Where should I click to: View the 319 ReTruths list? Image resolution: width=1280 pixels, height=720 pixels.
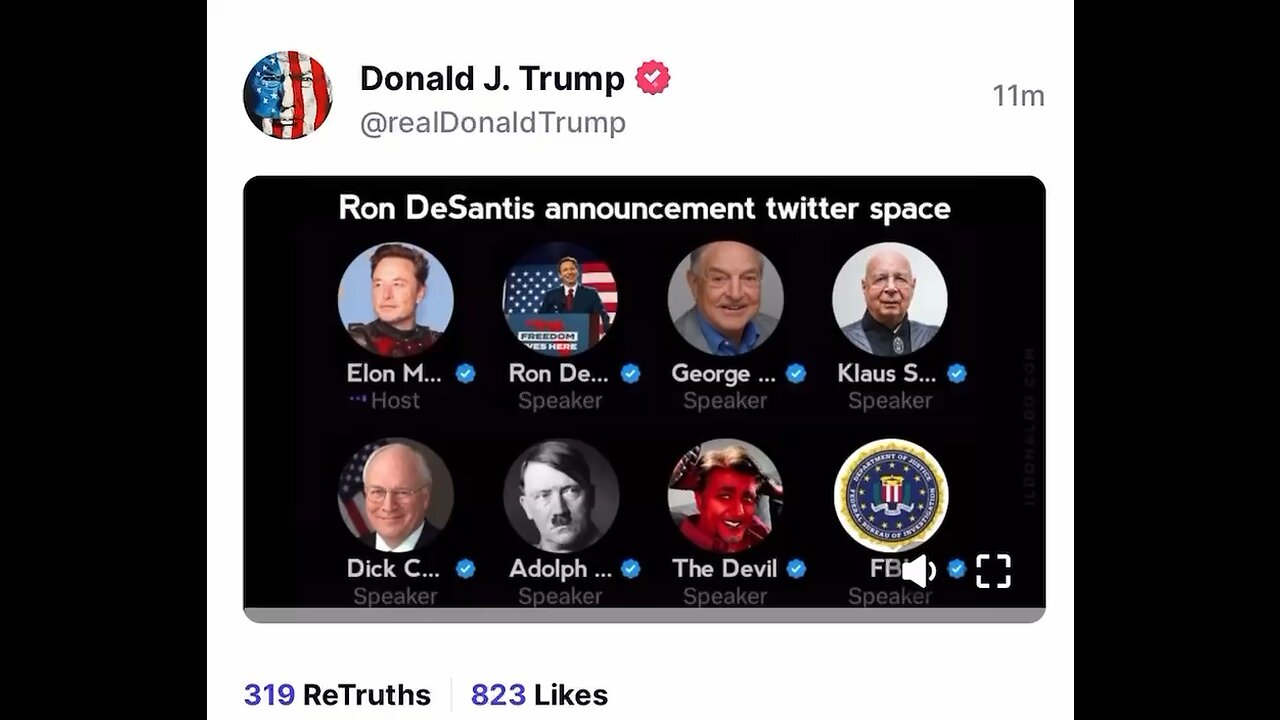[x=337, y=695]
